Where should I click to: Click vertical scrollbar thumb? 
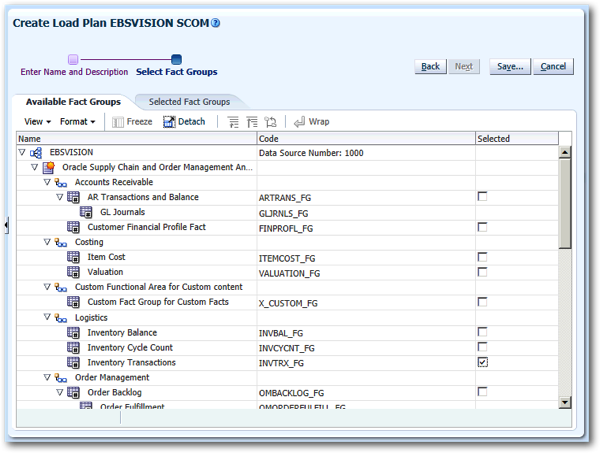[x=565, y=204]
